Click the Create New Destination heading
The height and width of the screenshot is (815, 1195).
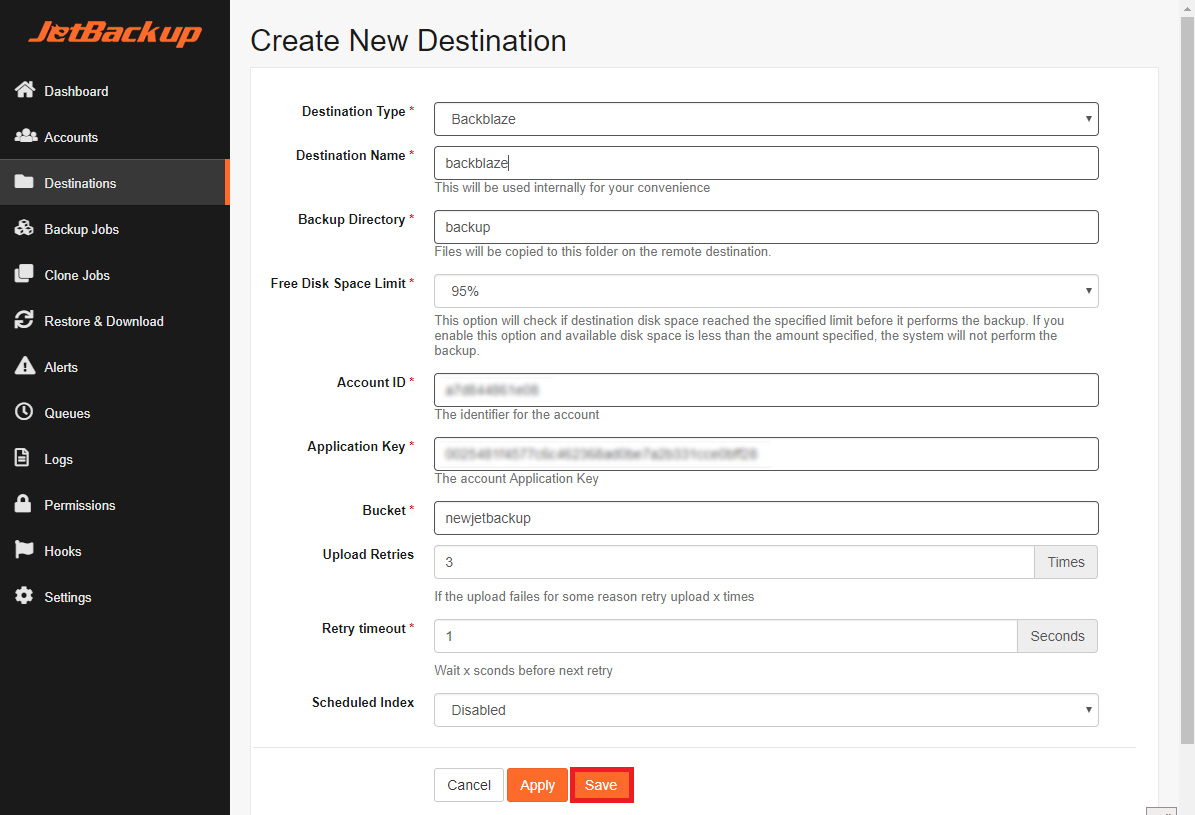(x=408, y=41)
